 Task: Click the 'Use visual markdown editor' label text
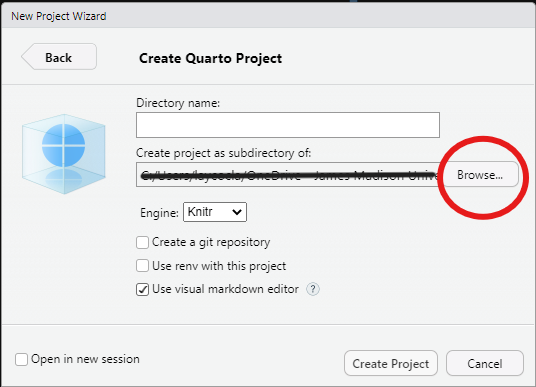pyautogui.click(x=225, y=289)
